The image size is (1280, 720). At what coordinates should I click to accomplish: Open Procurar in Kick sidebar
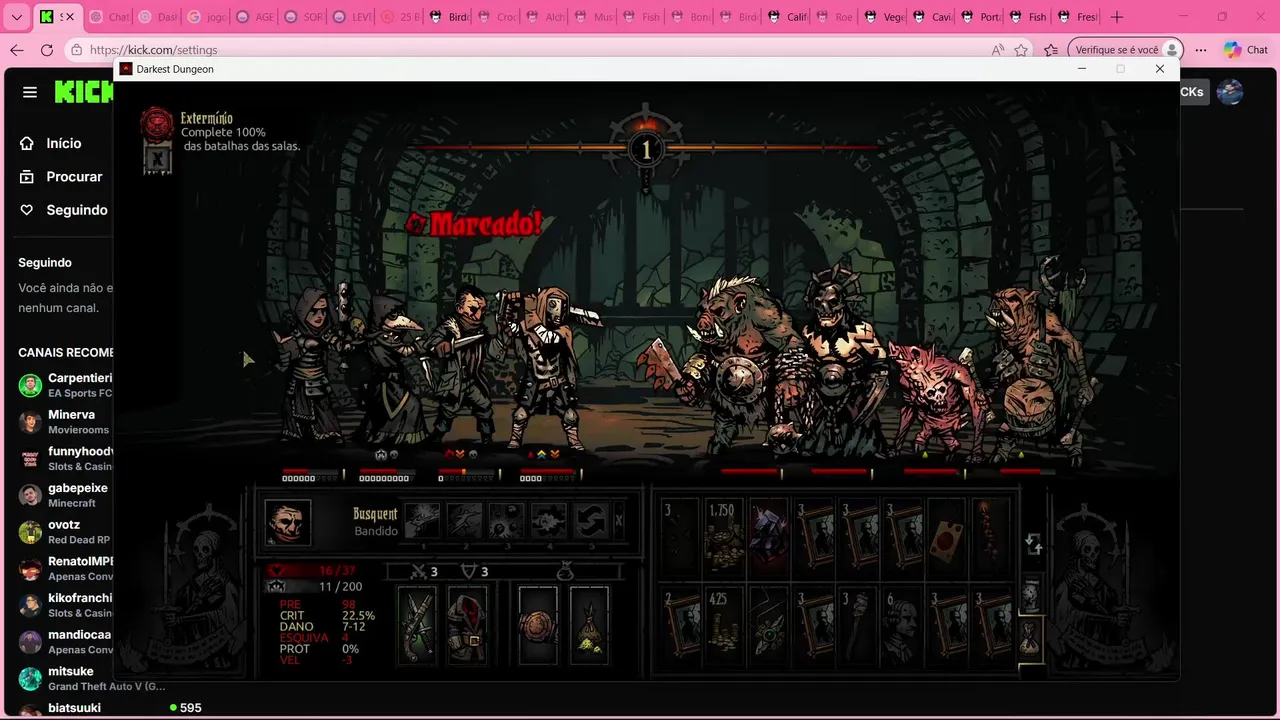coord(74,176)
